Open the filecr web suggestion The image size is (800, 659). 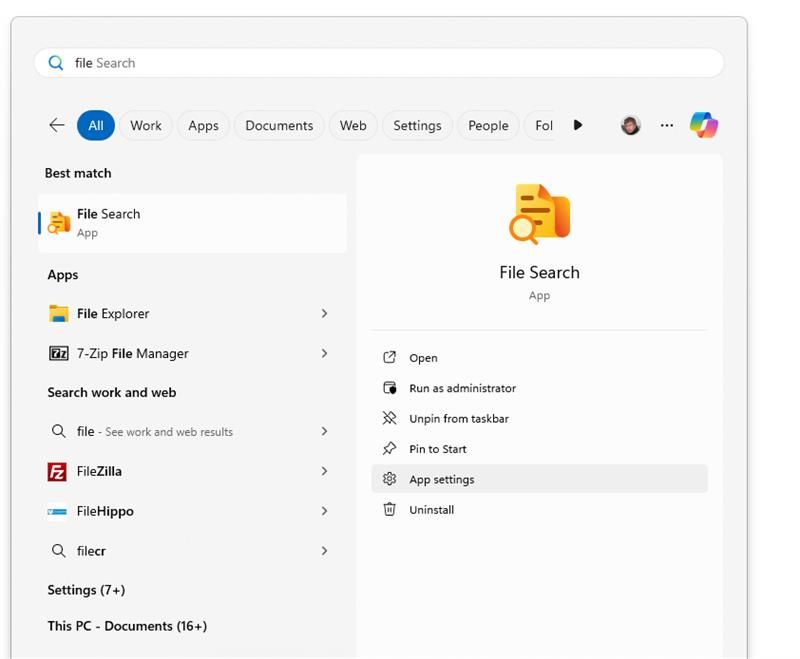(192, 551)
